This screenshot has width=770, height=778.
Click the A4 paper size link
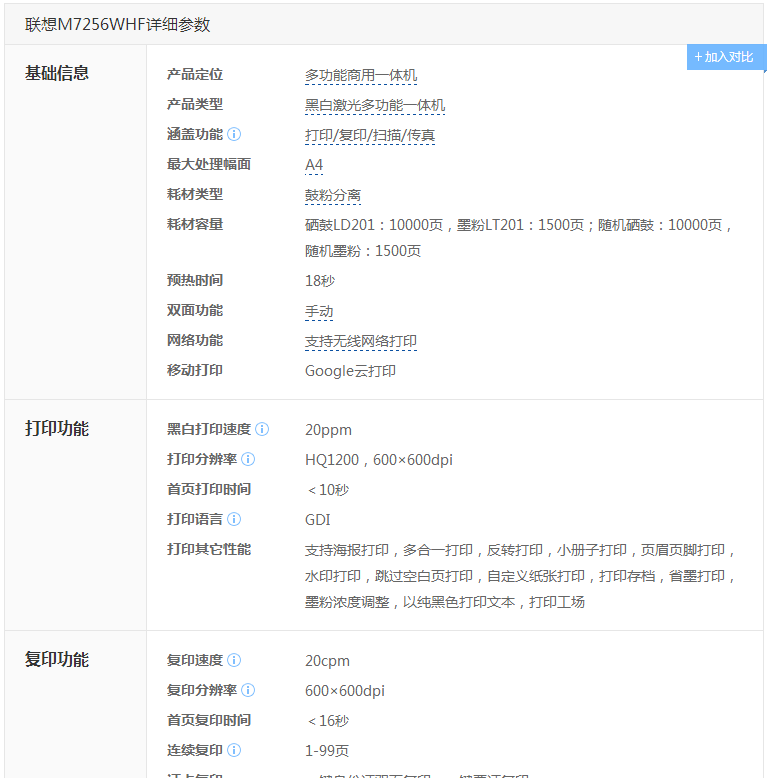tap(314, 165)
